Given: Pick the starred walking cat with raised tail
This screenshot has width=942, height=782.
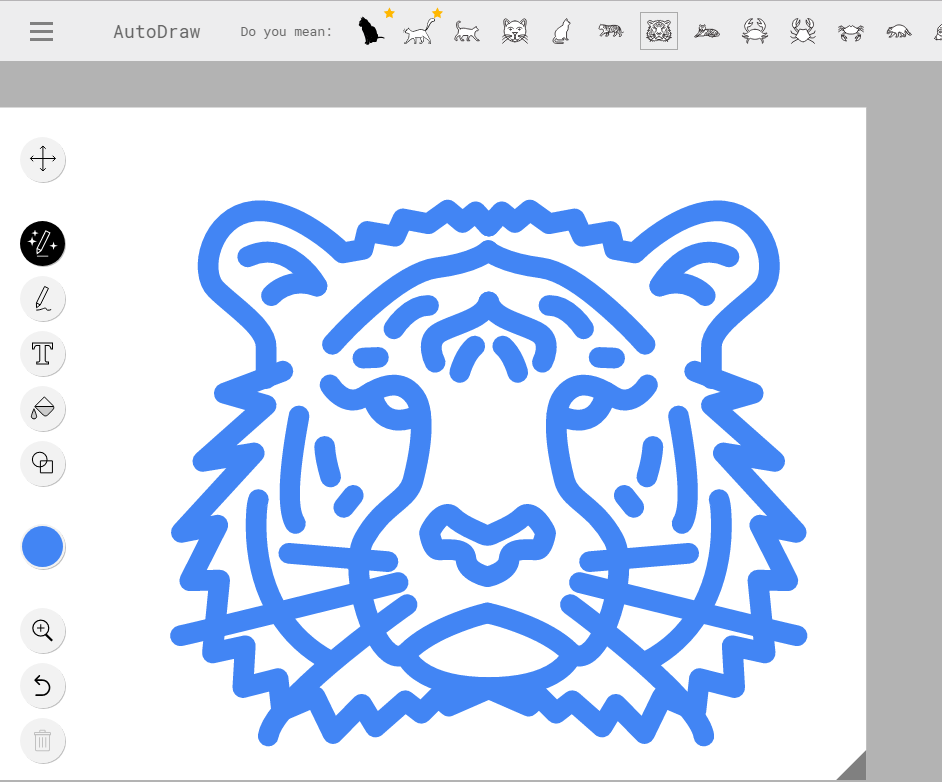Looking at the screenshot, I should pos(420,32).
